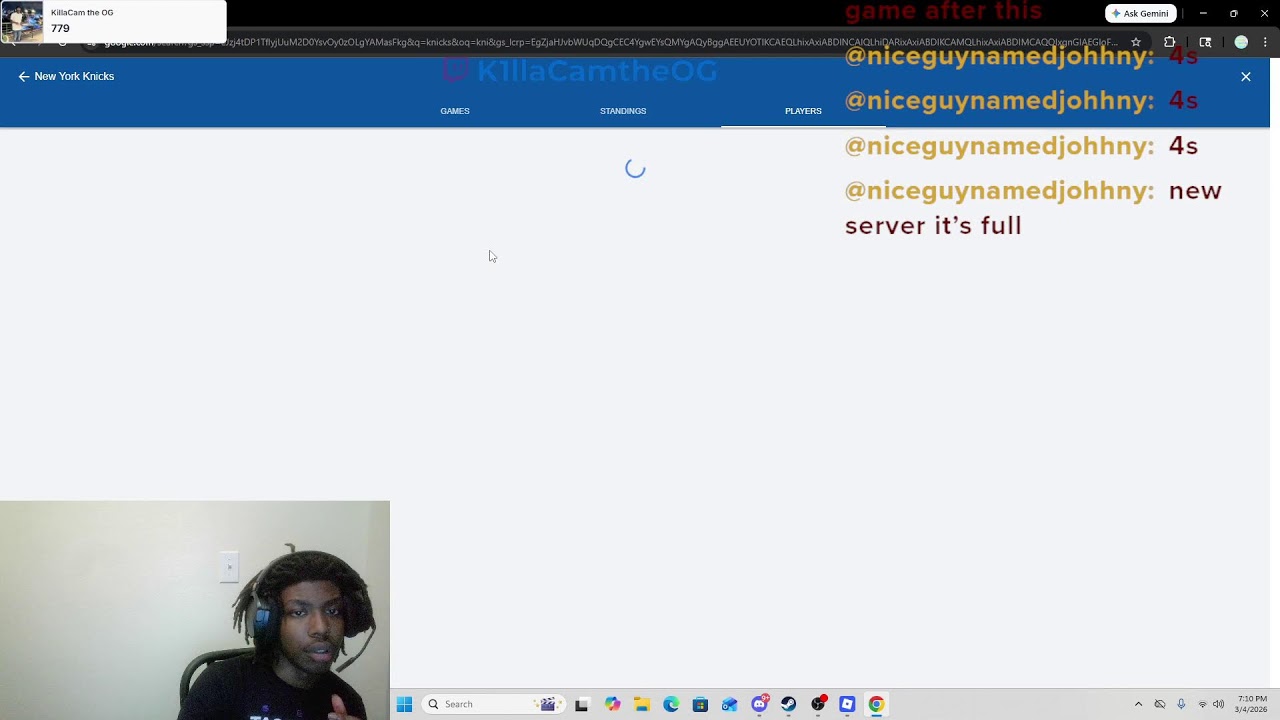Open the Windows Start menu
The image size is (1280, 720).
click(404, 704)
